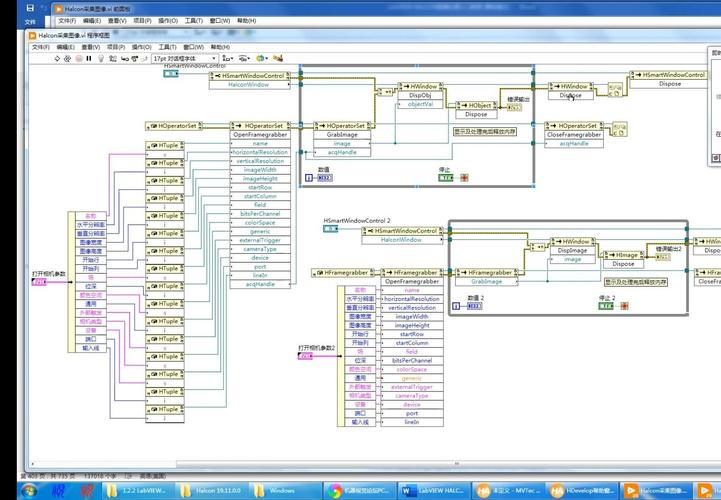Screen dimensions: 721x500
Task: Click the 停止 2 boolean terminal in lower loop
Action: point(606,306)
